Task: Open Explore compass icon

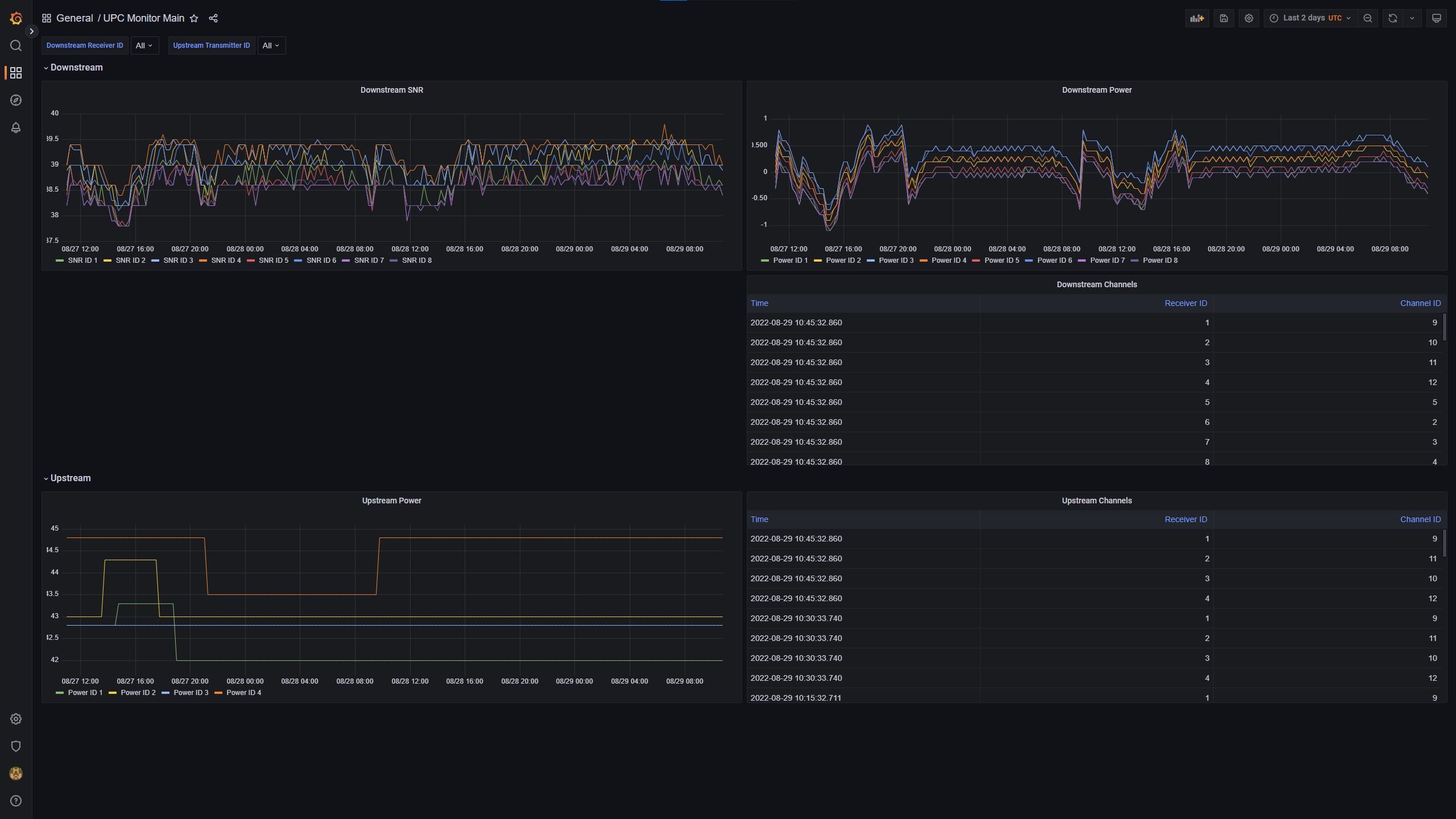Action: (x=16, y=100)
